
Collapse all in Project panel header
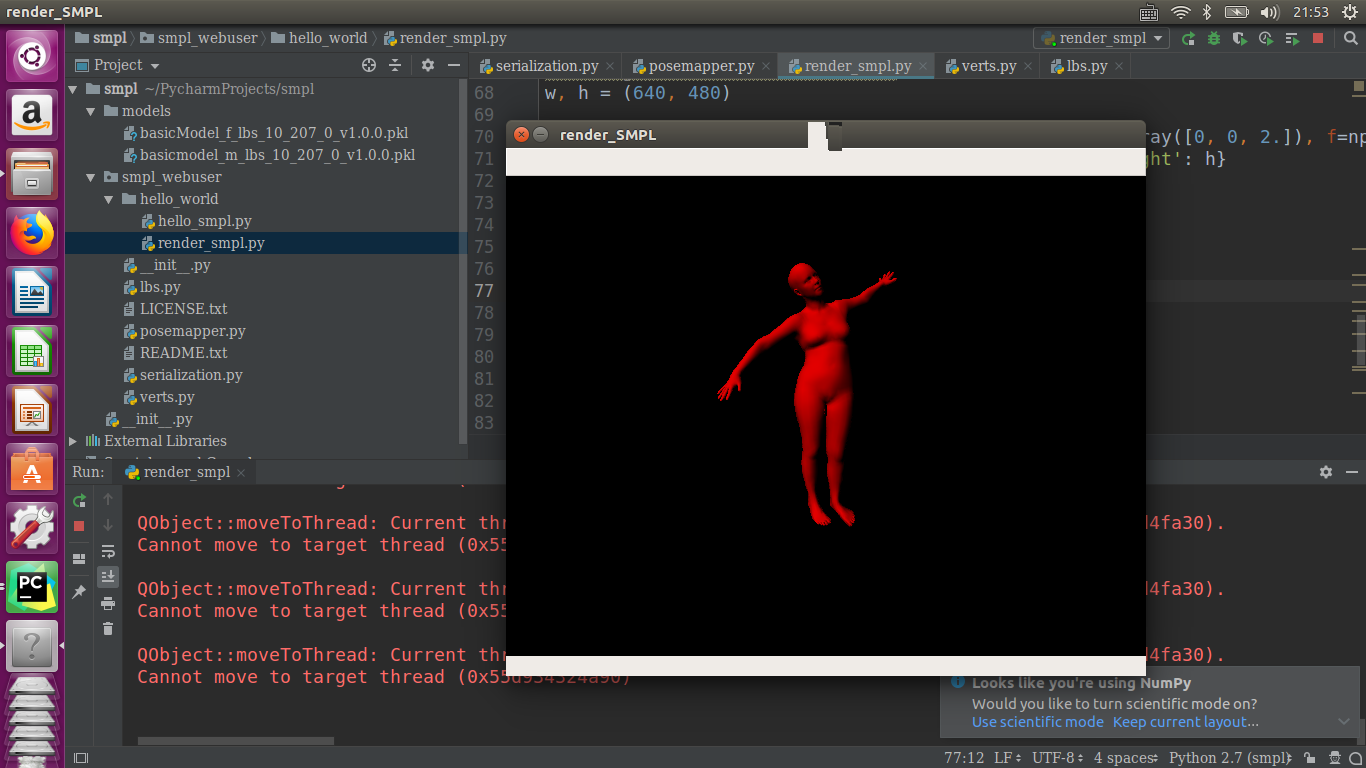[x=395, y=65]
